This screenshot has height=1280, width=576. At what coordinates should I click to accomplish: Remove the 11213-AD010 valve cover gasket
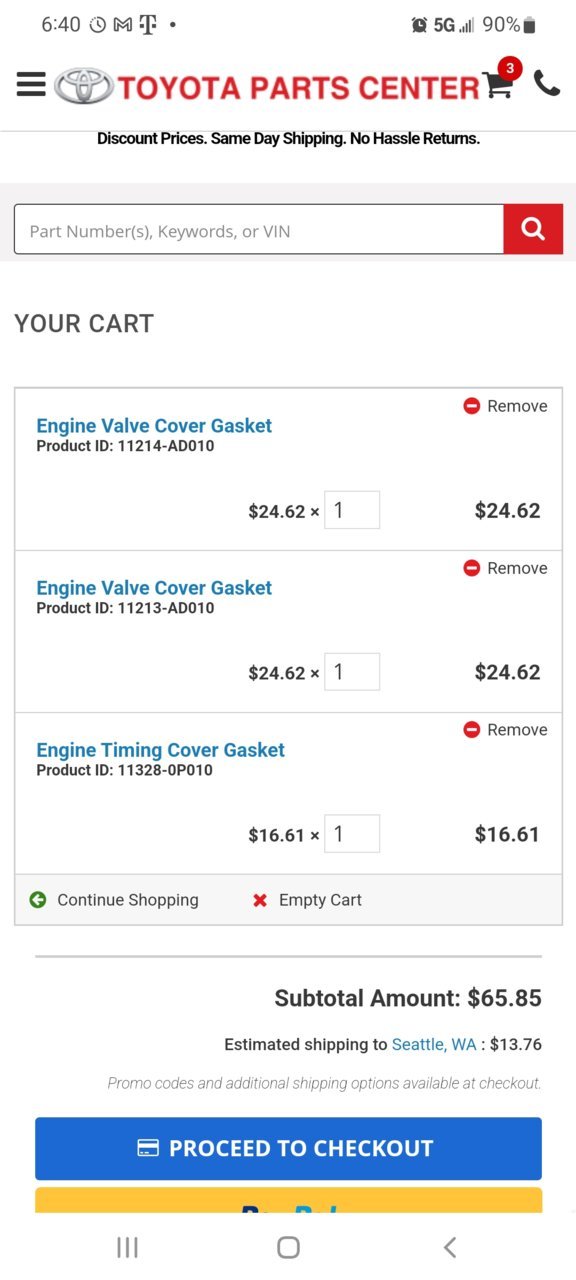tap(505, 568)
